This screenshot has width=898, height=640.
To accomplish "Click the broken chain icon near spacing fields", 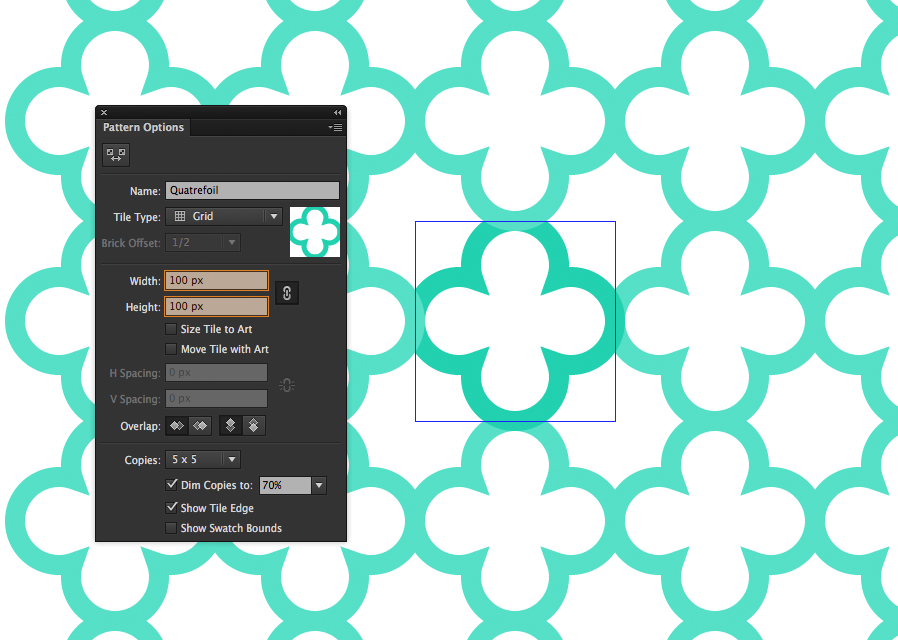I will tap(287, 384).
